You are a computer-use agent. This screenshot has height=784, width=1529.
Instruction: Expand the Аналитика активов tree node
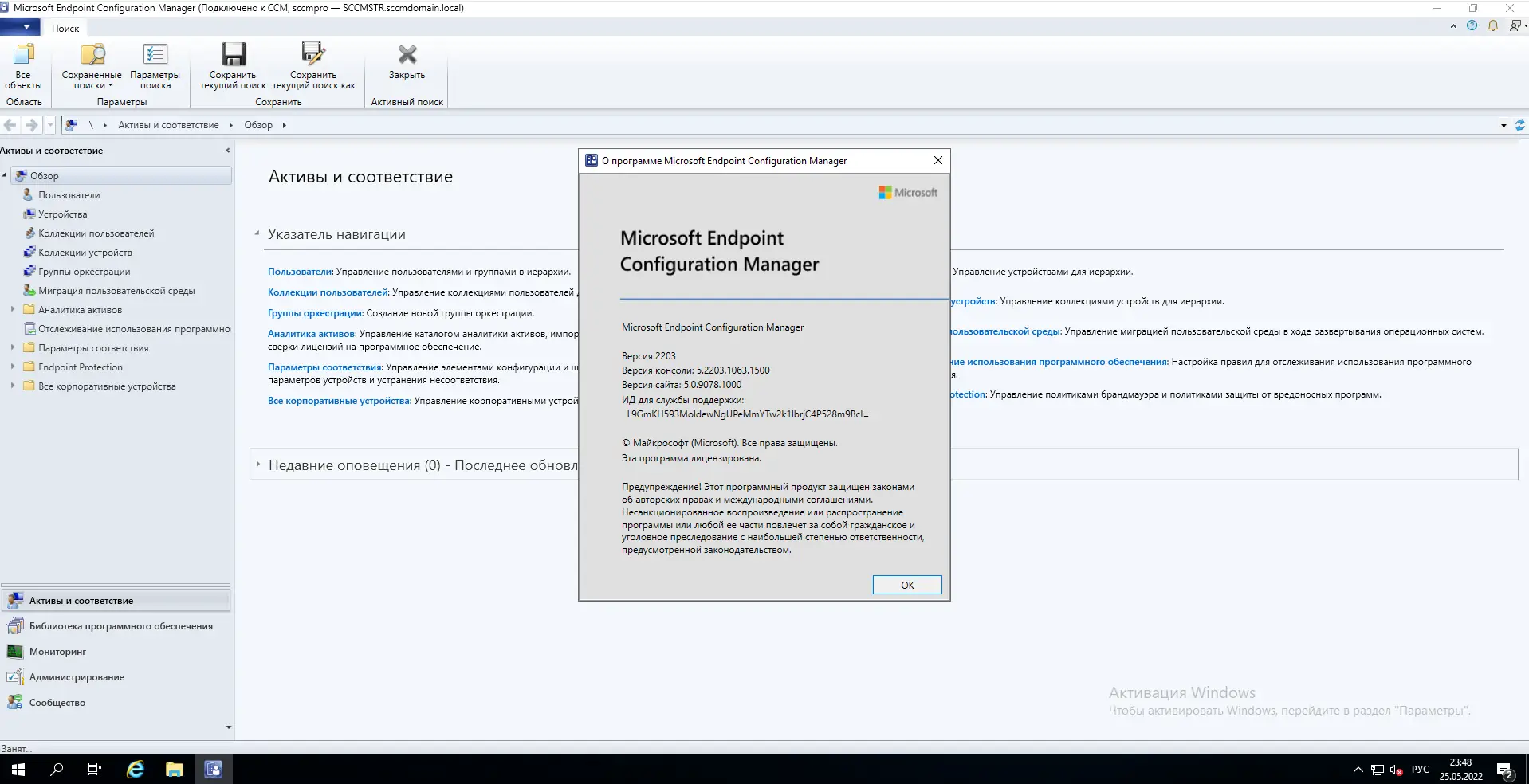[x=12, y=310]
